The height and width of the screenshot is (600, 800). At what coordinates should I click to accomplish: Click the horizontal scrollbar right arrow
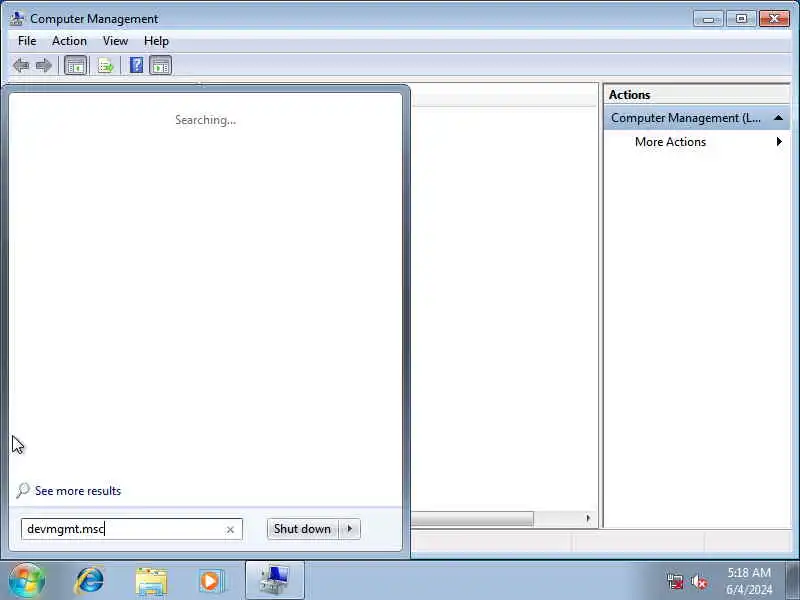click(588, 518)
